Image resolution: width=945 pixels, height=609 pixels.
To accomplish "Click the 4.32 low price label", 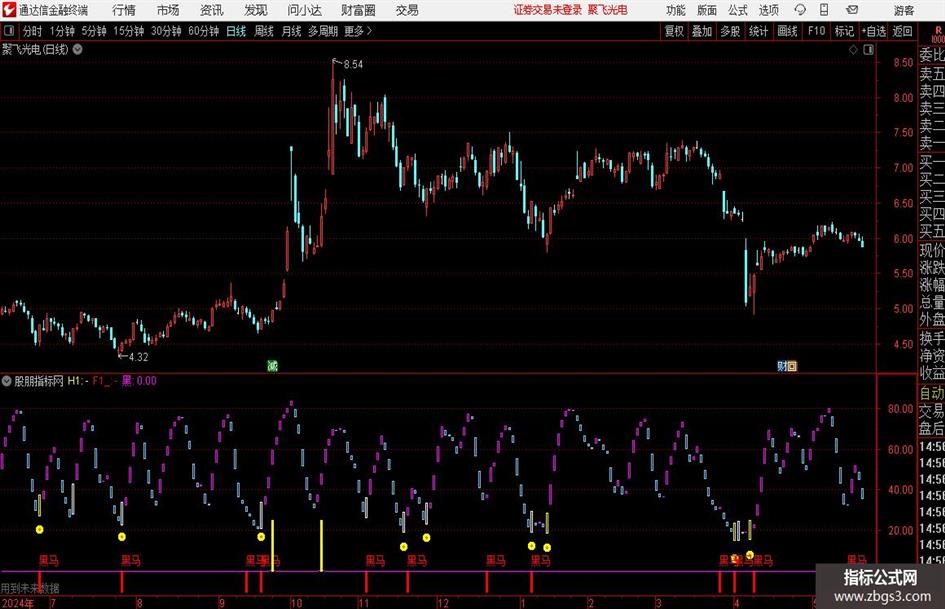I will [139, 357].
